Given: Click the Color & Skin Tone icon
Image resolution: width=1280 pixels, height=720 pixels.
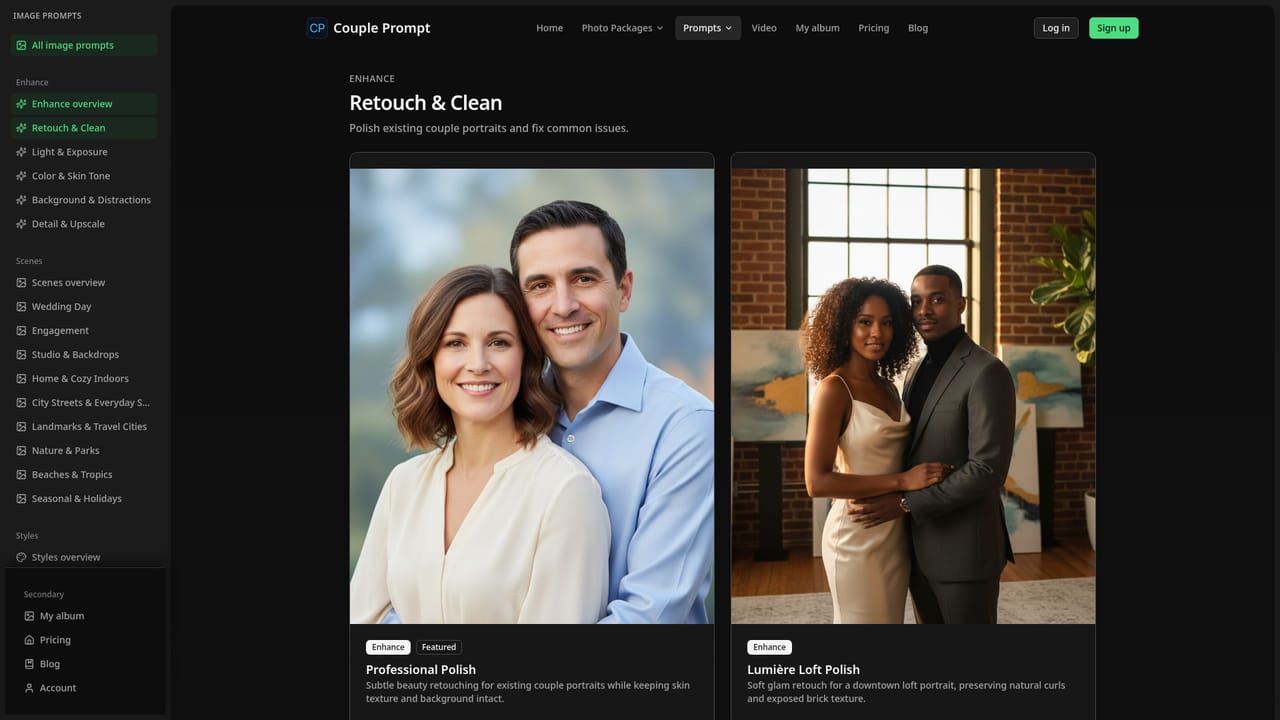Looking at the screenshot, I should [21, 176].
